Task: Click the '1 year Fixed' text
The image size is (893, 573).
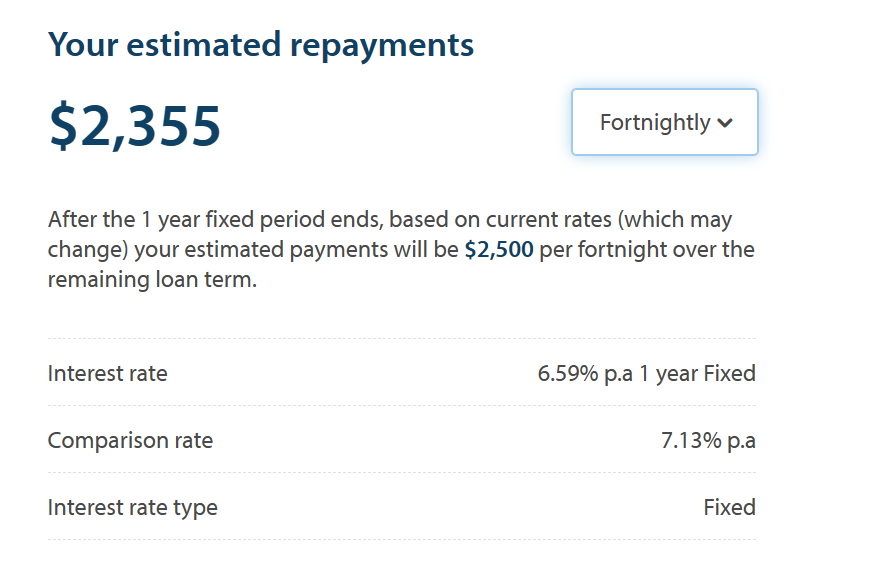Action: 697,374
